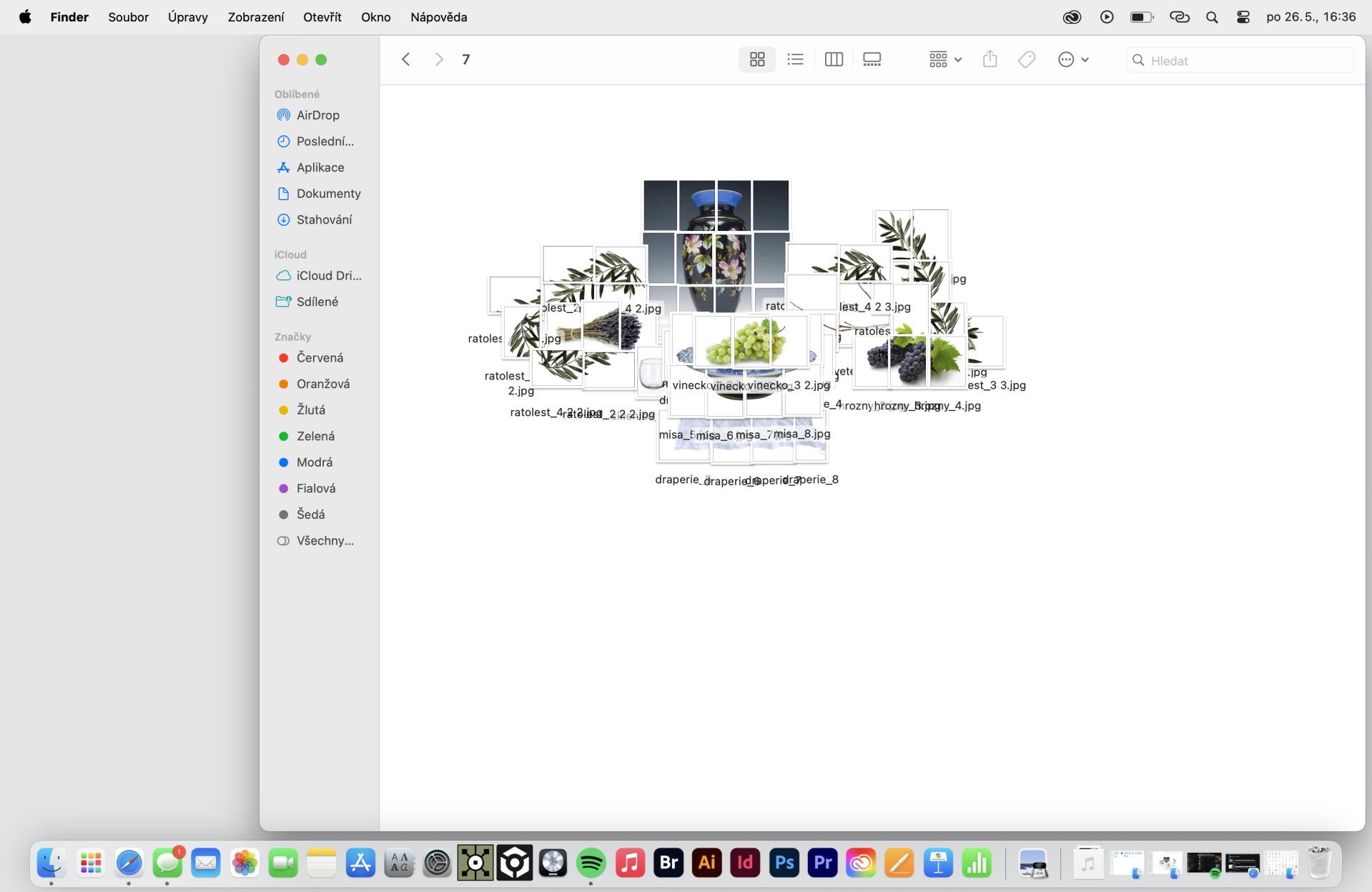Open Spotlight search in menu bar
The height and width of the screenshot is (892, 1372).
point(1211,17)
